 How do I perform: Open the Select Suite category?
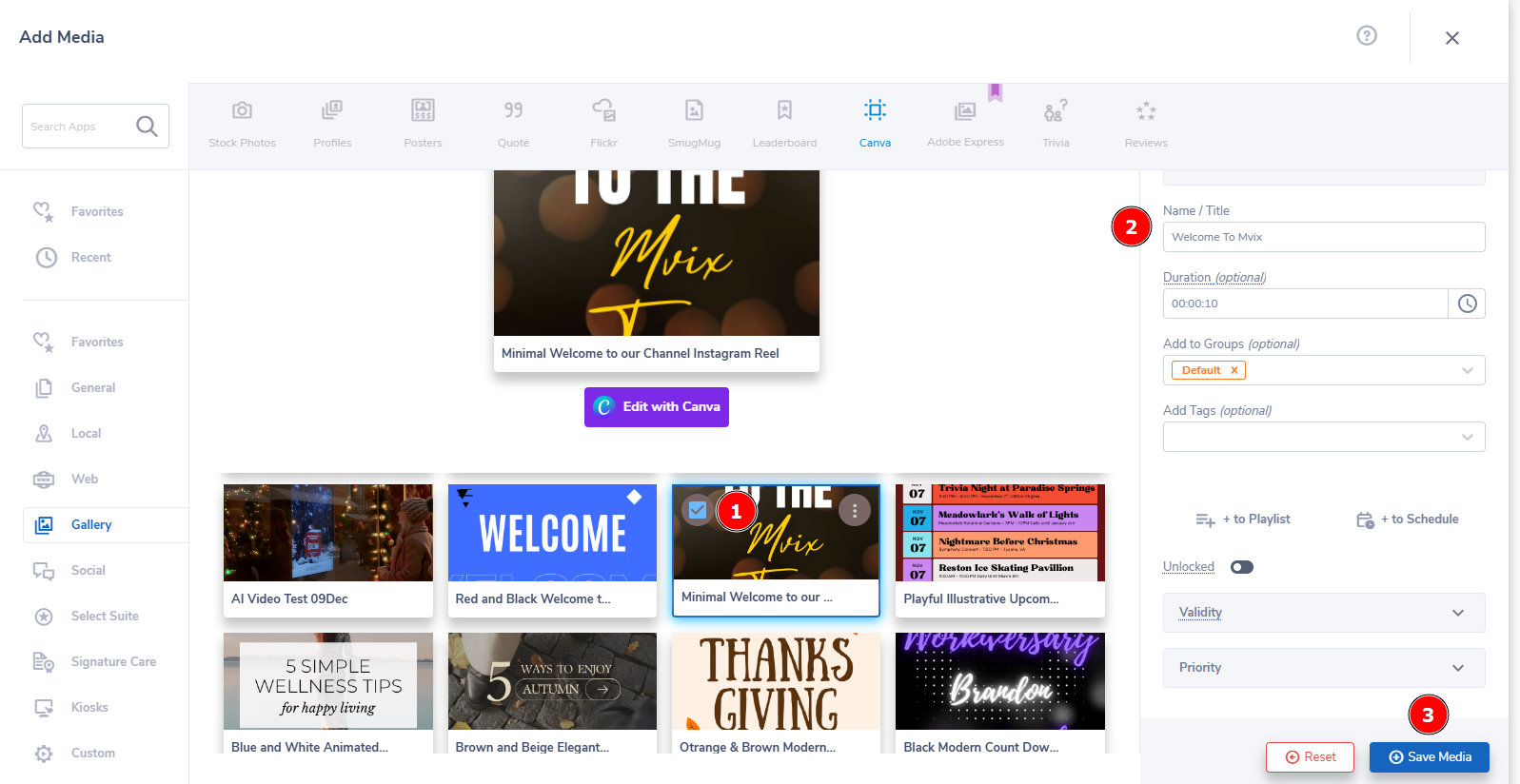tap(86, 616)
